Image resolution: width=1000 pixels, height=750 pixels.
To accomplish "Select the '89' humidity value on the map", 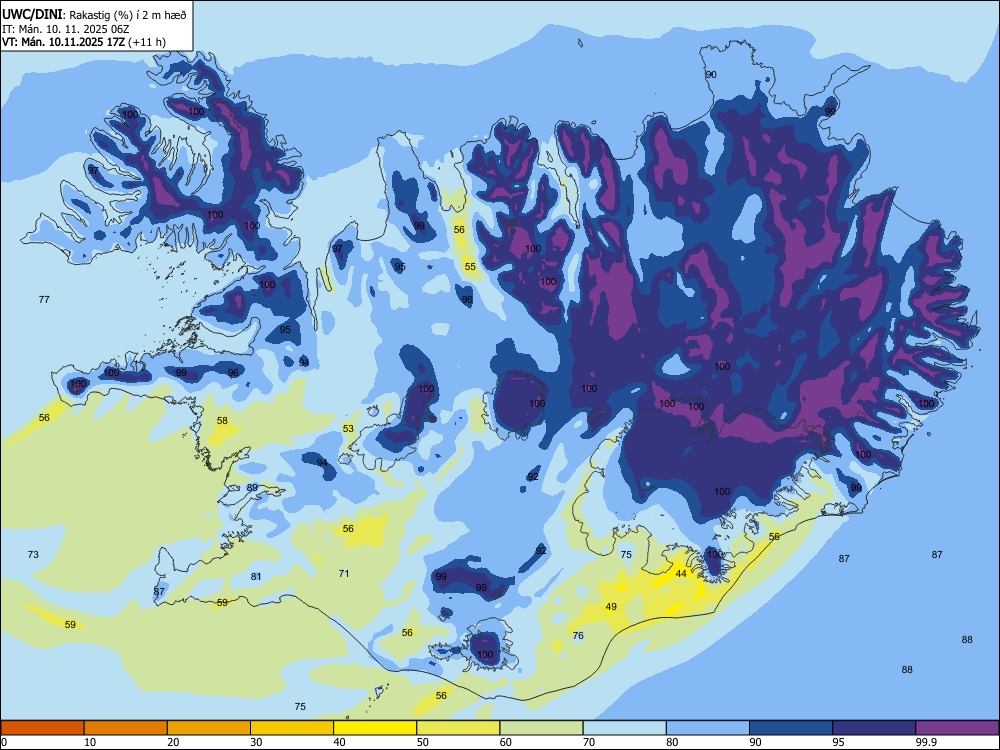I will click(252, 487).
